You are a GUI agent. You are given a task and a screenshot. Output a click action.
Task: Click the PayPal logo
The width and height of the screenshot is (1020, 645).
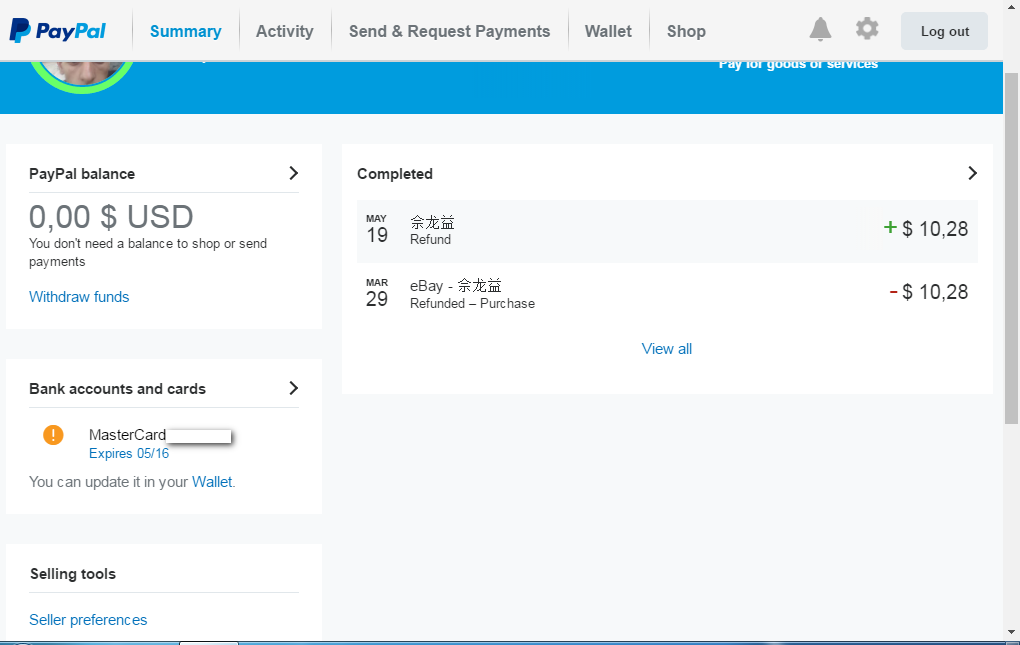tap(58, 31)
